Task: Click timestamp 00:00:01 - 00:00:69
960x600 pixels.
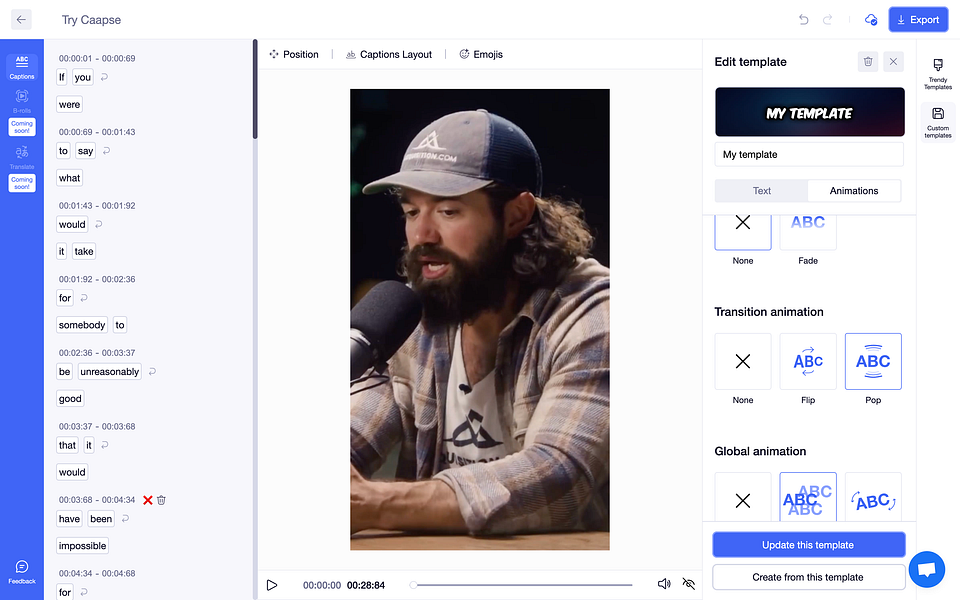Action: click(x=97, y=58)
